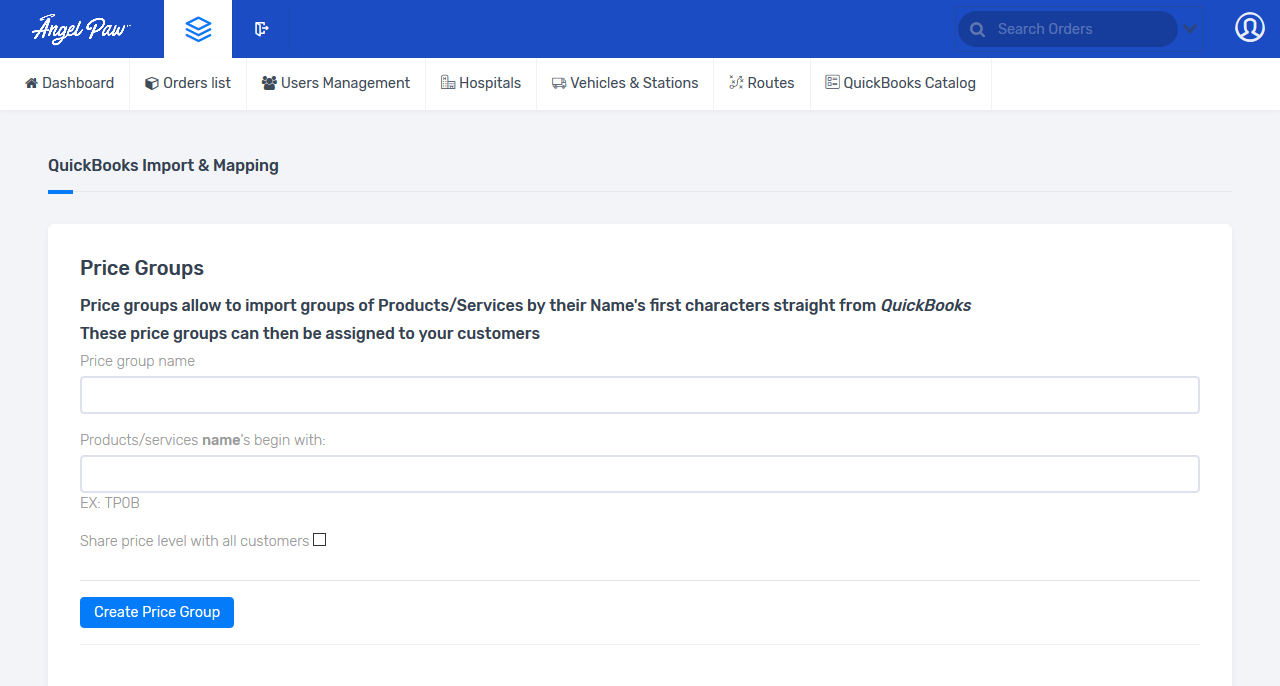Open the Orders list menu item

188,83
